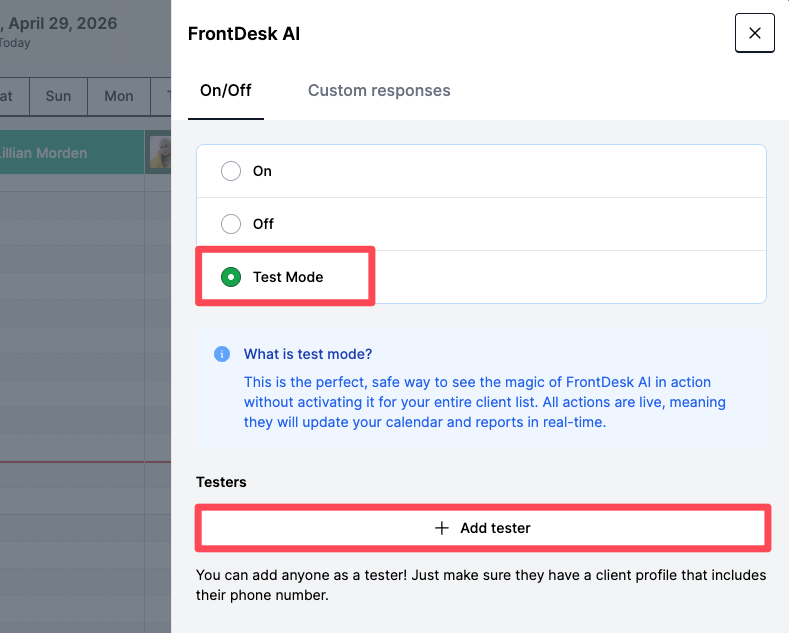Viewport: 789px width, 633px height.
Task: Select the Sun day column header
Action: 58,96
